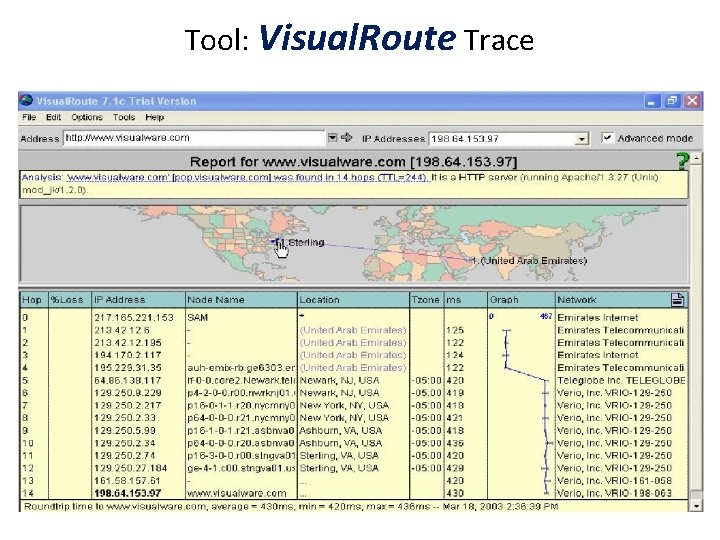Select IP address 129.250.2.74

pyautogui.click(x=124, y=456)
